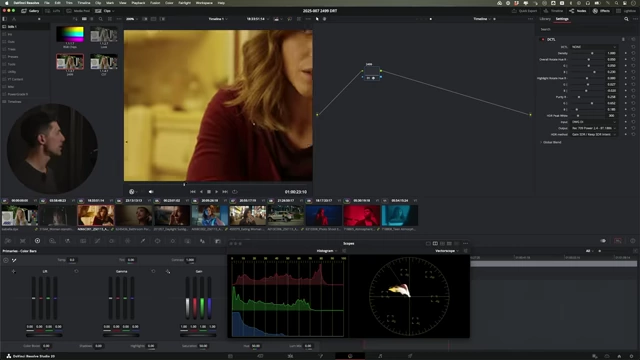
Task: Play the clip forward in viewer
Action: coord(216,192)
